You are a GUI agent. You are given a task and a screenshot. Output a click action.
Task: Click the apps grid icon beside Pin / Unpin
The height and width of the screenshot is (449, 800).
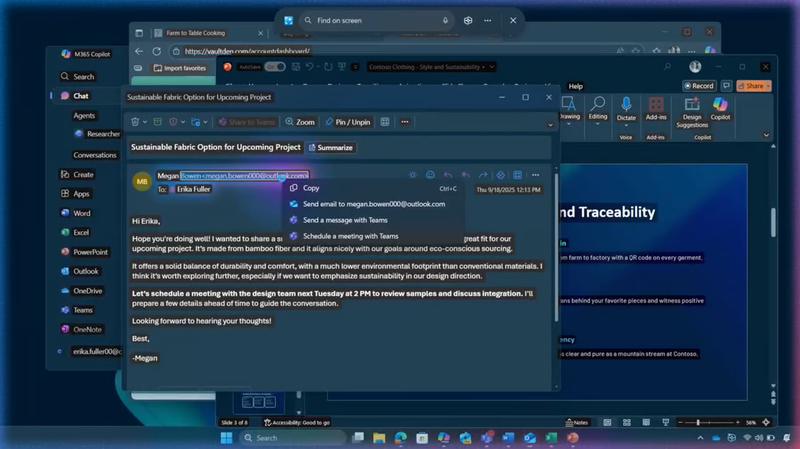(x=385, y=122)
